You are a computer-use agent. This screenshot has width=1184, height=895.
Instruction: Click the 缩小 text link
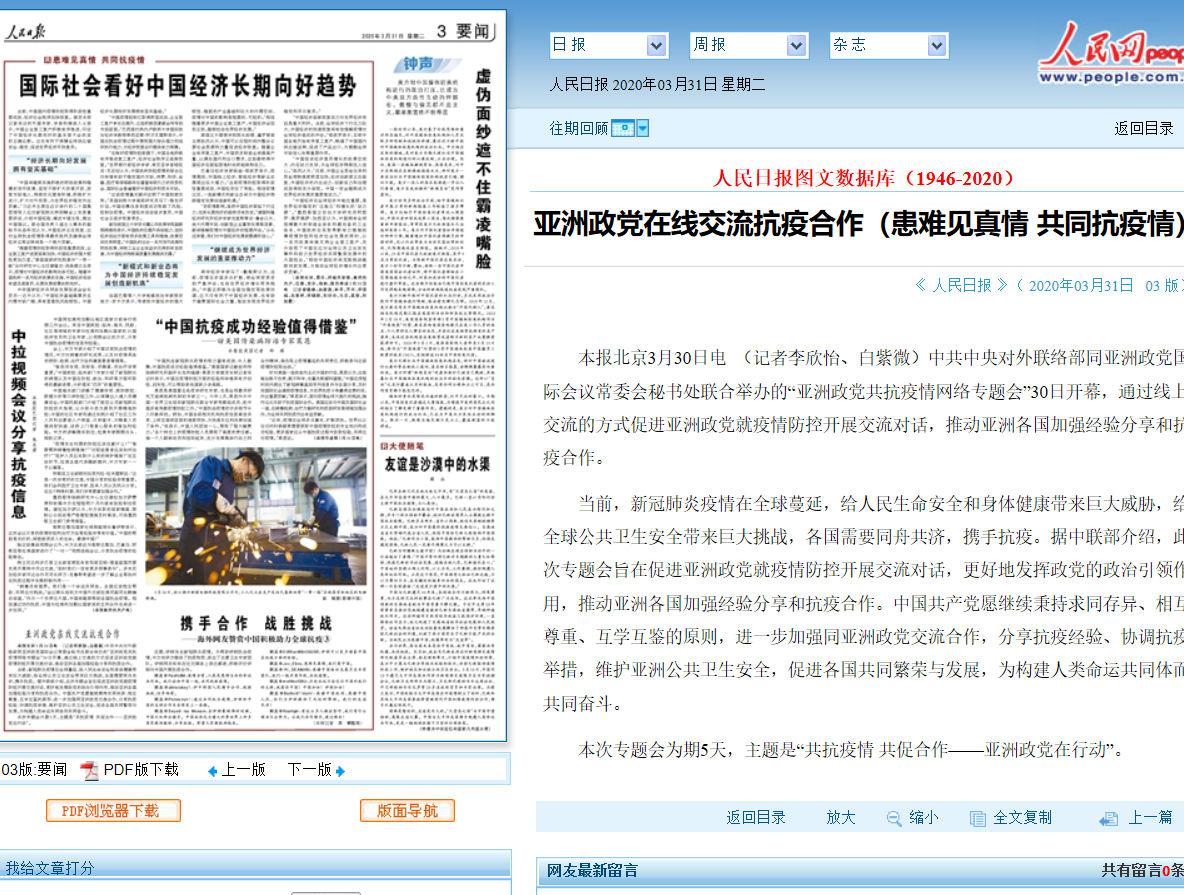tap(923, 817)
